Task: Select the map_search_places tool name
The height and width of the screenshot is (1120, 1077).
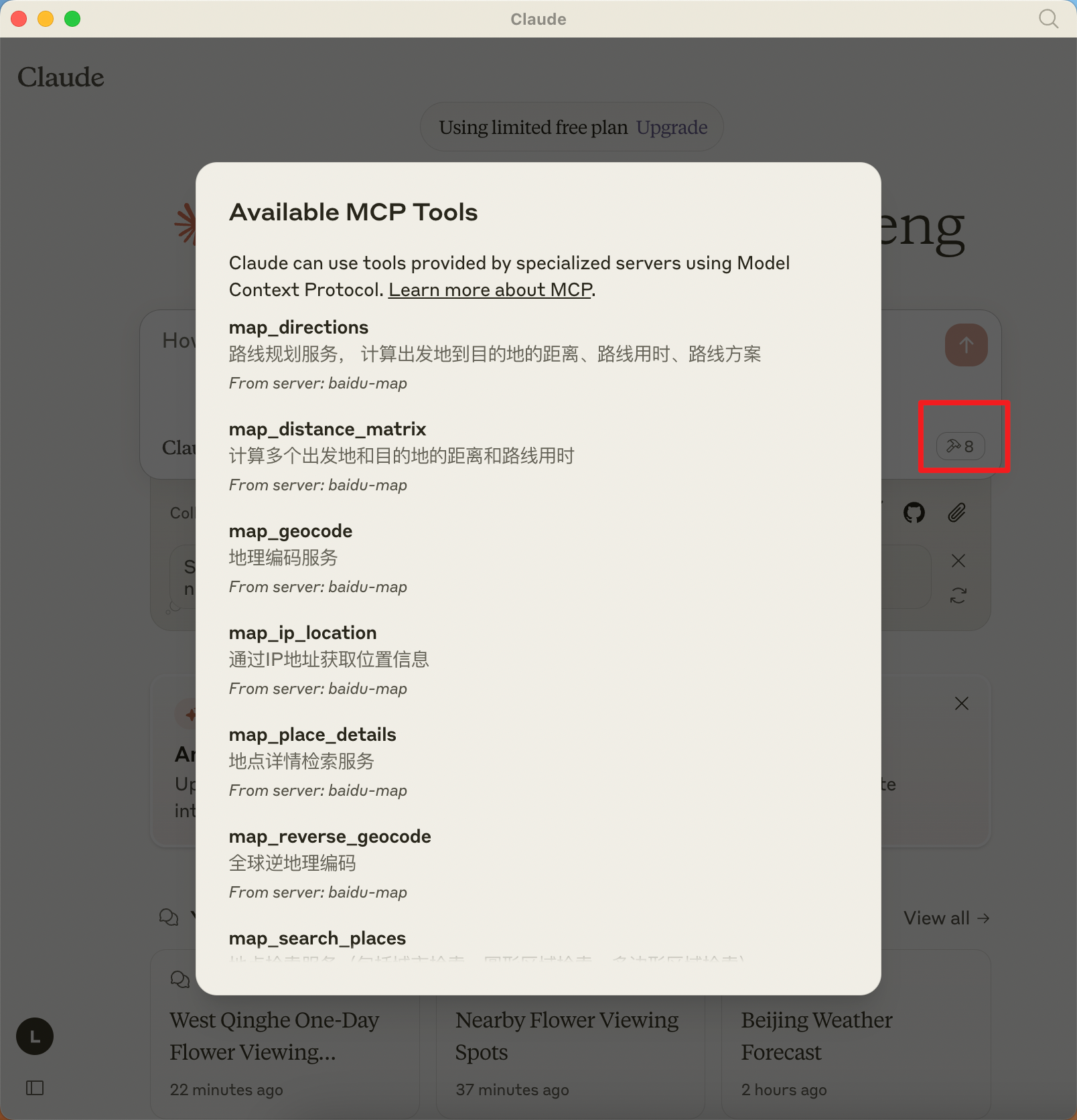Action: click(317, 938)
